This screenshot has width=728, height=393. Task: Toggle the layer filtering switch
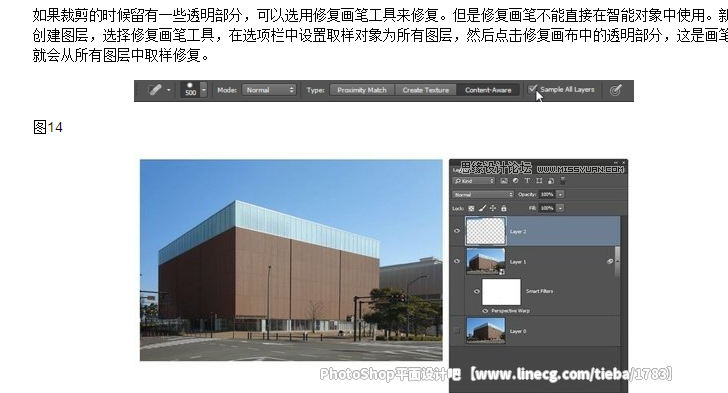pos(563,180)
